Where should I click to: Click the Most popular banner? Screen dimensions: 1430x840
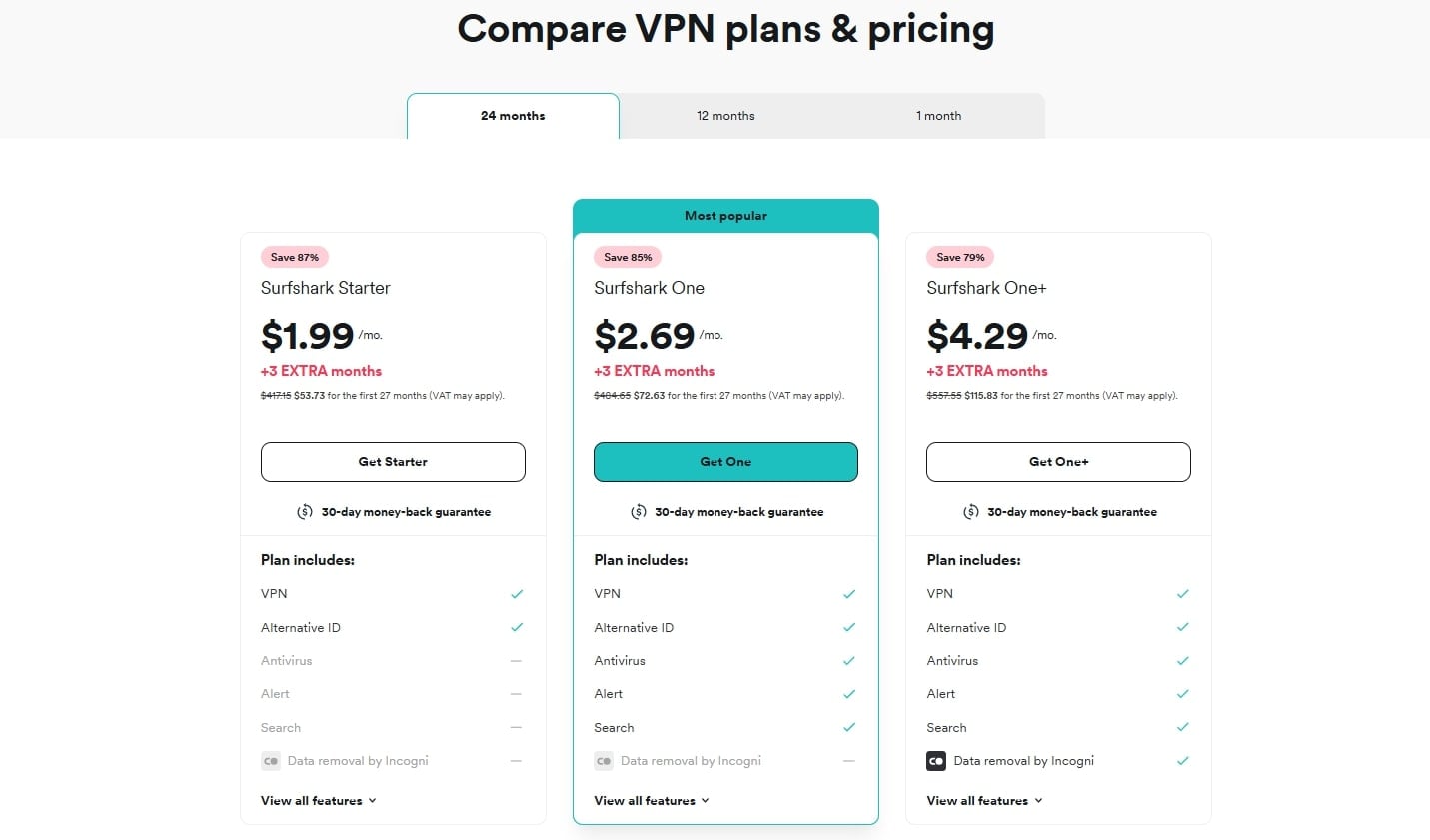click(725, 216)
